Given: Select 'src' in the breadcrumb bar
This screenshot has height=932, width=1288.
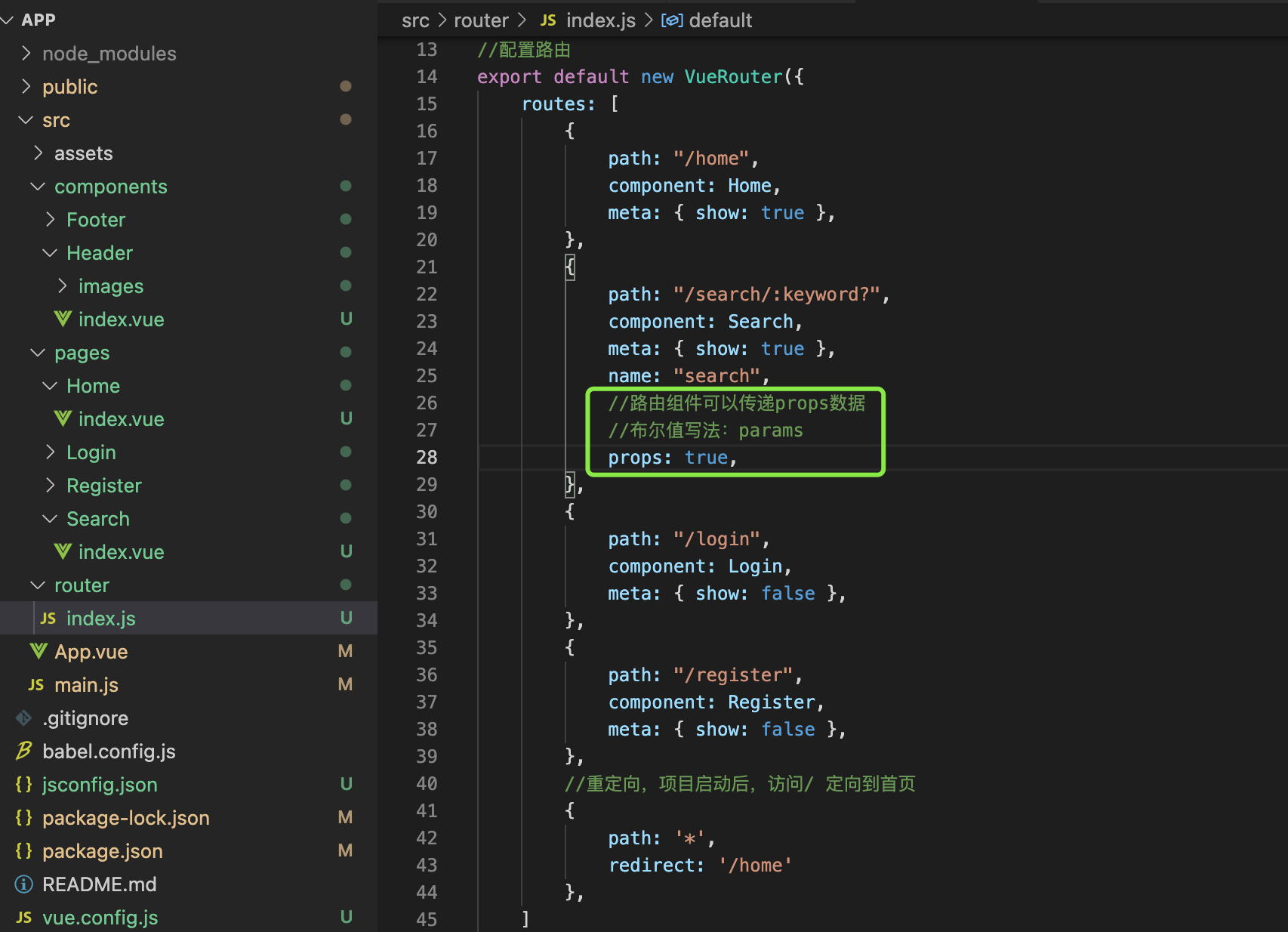Looking at the screenshot, I should pos(415,20).
